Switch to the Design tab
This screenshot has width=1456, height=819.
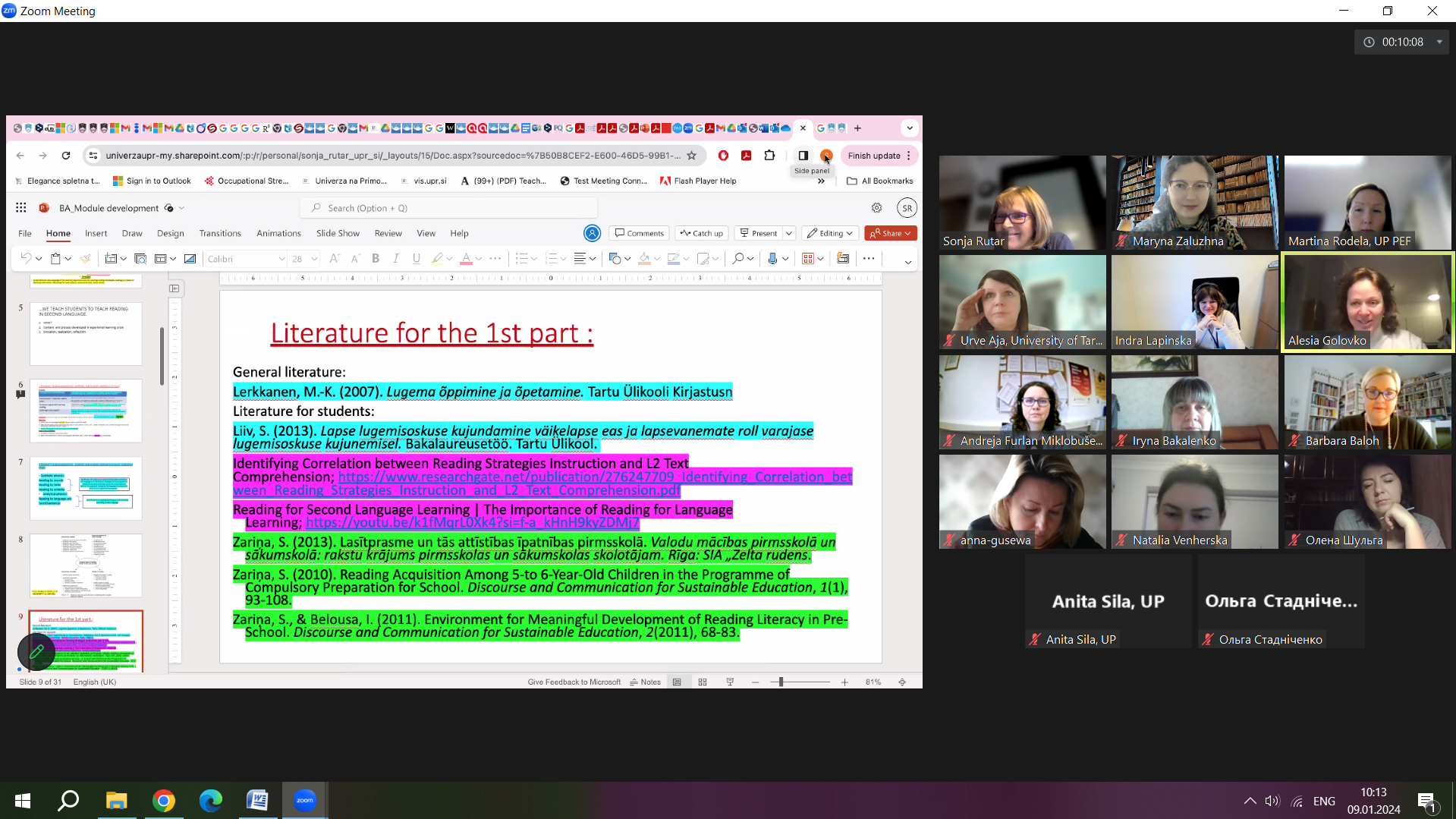pos(171,233)
